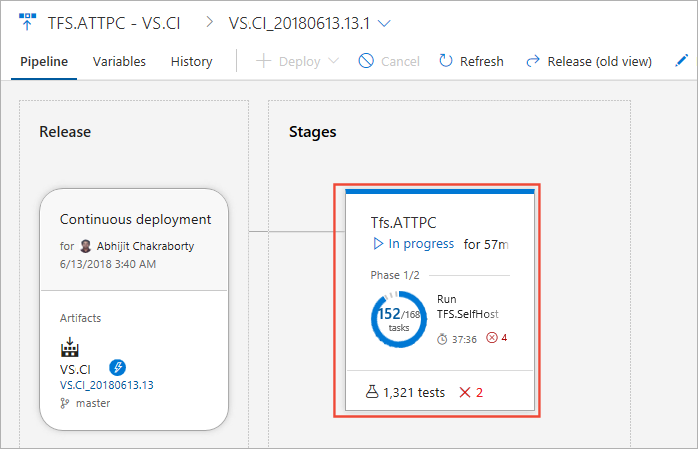This screenshot has width=698, height=449.
Task: Select the Pipeline tab
Action: (x=45, y=61)
